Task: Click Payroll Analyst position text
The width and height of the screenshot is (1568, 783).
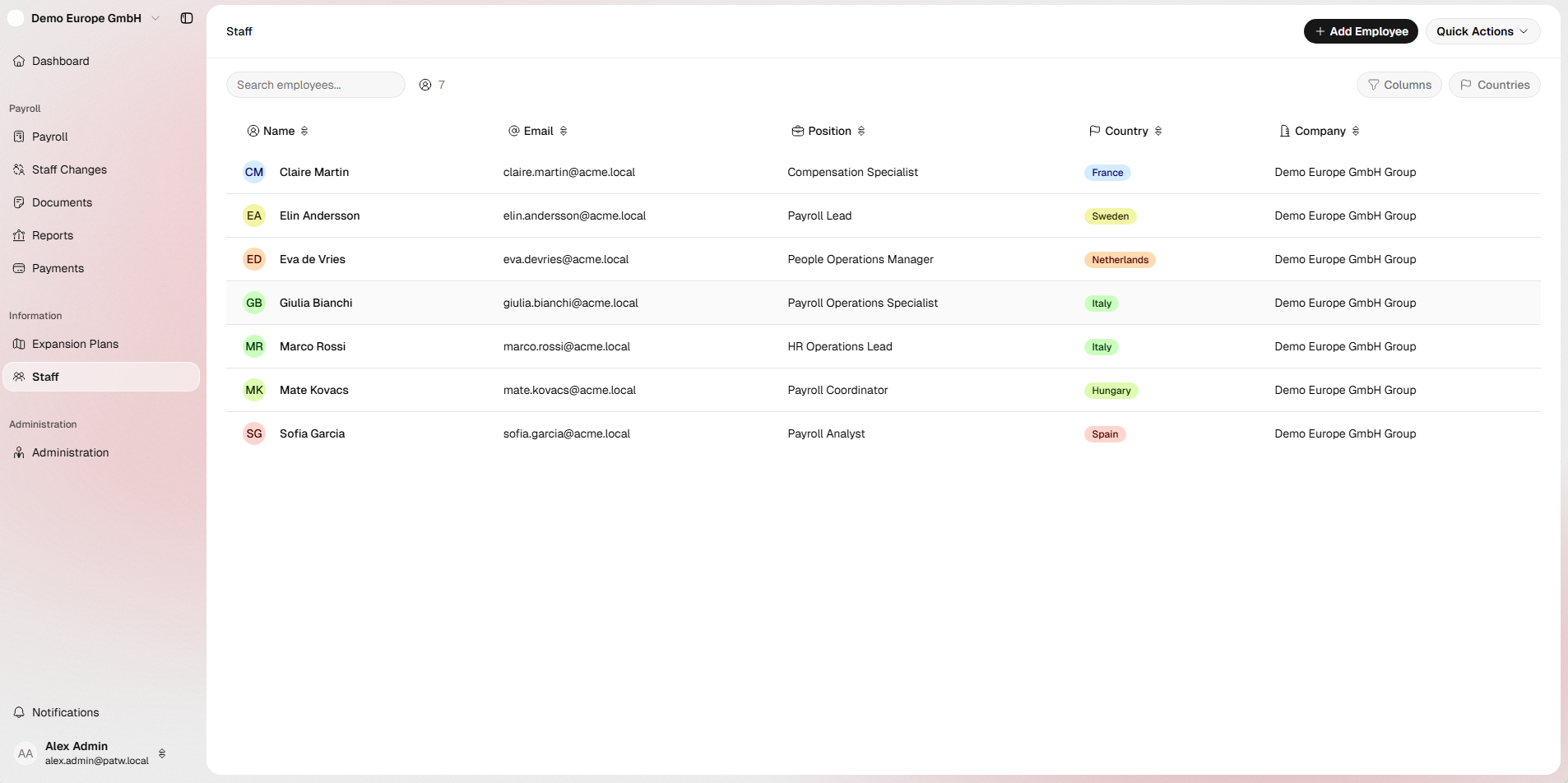Action: click(x=826, y=433)
